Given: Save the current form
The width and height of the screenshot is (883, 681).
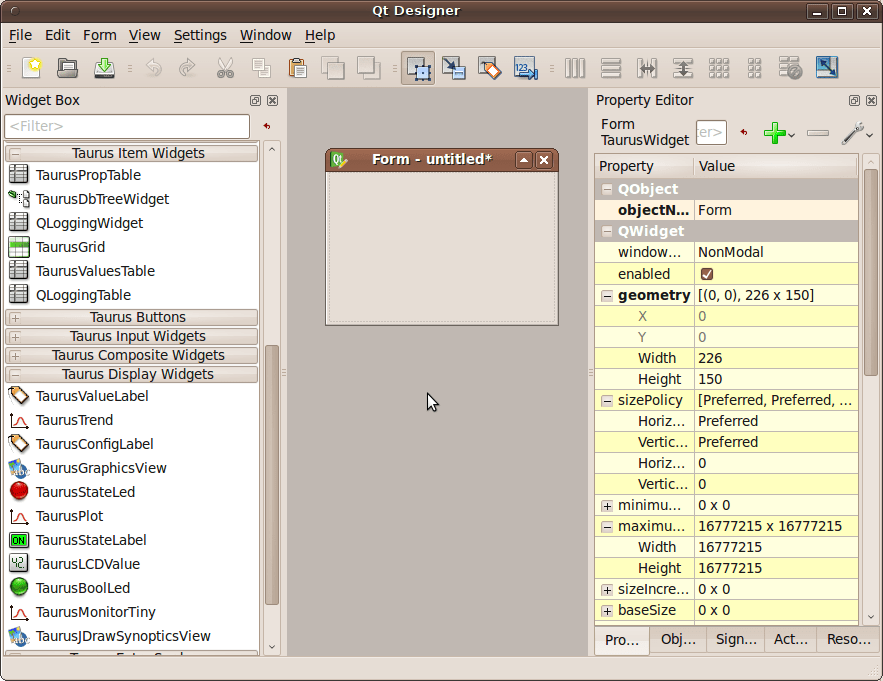Looking at the screenshot, I should pos(103,67).
